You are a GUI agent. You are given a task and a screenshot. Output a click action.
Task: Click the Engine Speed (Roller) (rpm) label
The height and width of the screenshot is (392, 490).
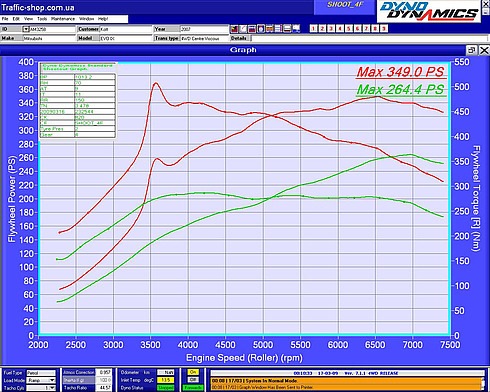pos(244,358)
